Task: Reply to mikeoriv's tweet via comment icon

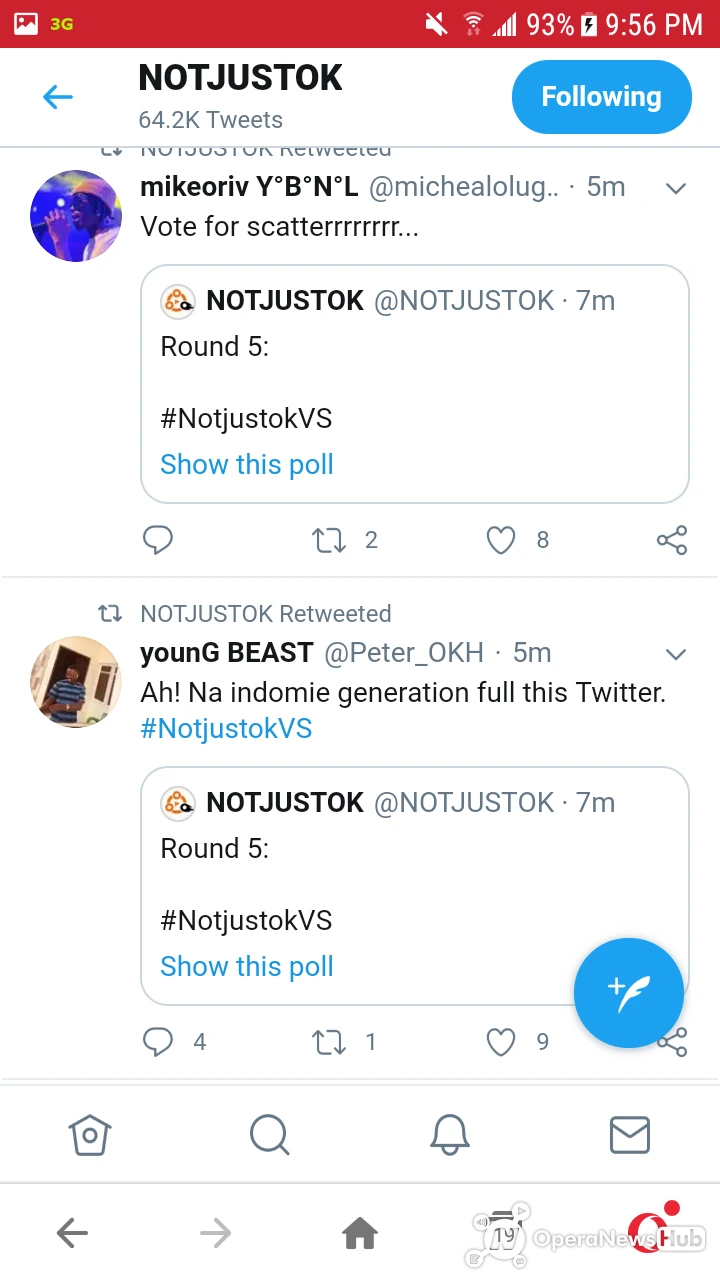Action: click(x=158, y=540)
